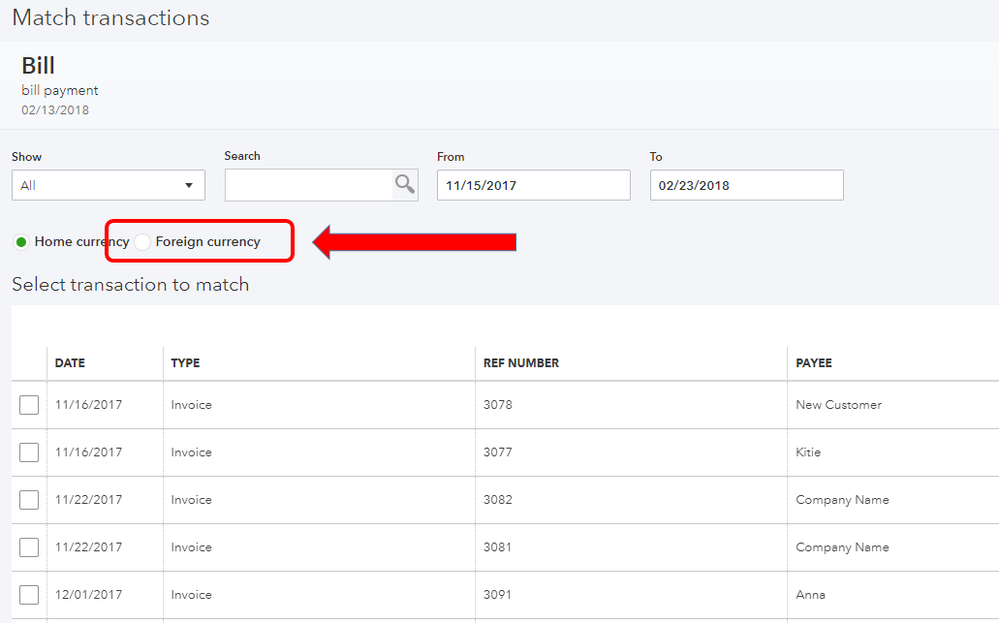Click the 12/01/2017 date cell
Image resolution: width=999 pixels, height=623 pixels.
click(89, 595)
